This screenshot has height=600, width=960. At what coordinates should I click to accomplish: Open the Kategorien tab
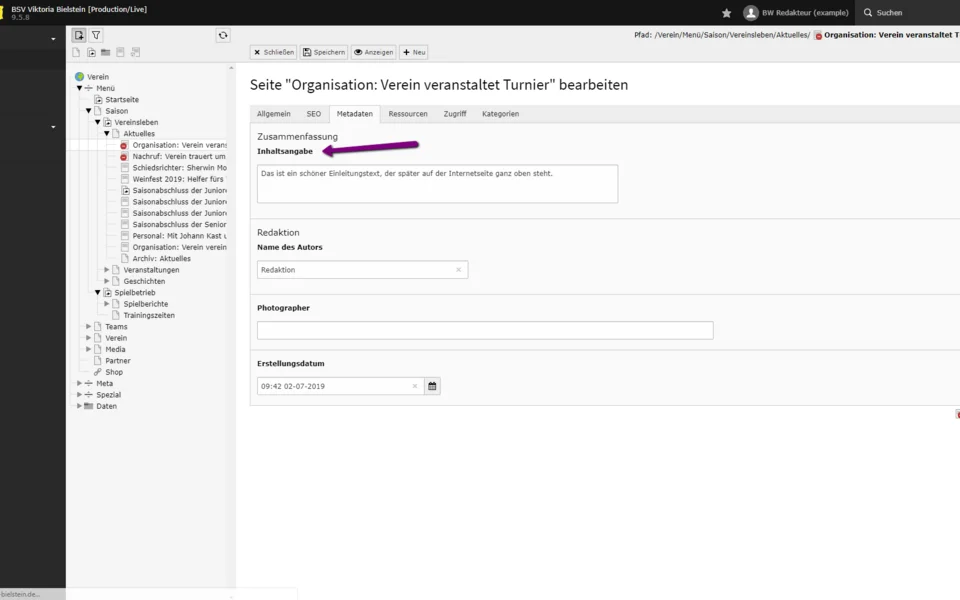click(500, 114)
